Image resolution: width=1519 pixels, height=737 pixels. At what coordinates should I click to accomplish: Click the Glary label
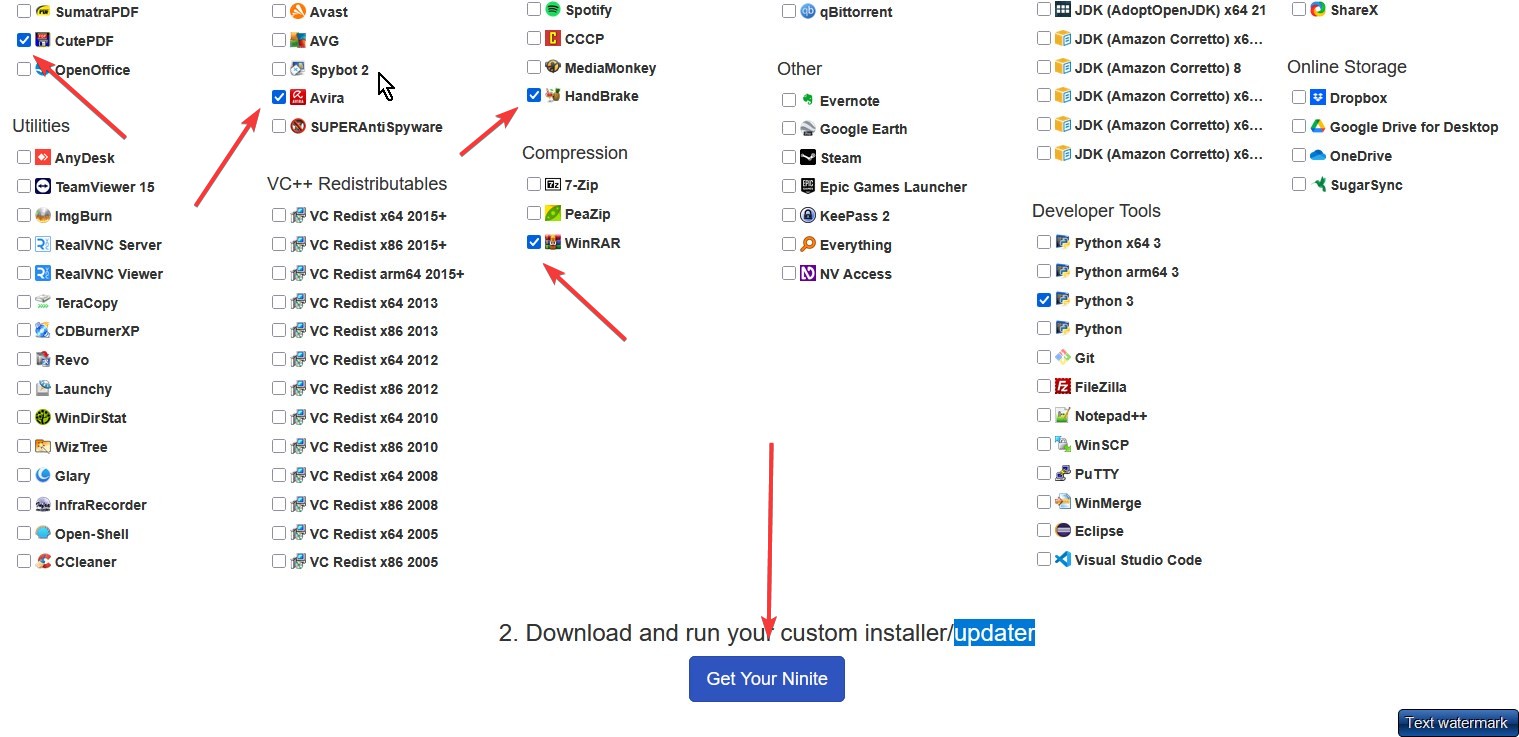[72, 476]
